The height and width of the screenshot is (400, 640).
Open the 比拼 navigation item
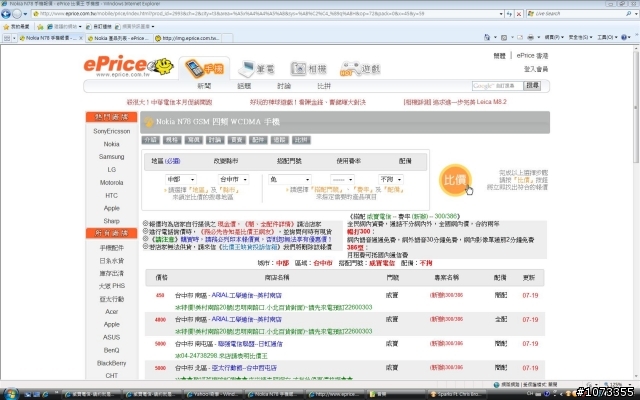pos(324,86)
